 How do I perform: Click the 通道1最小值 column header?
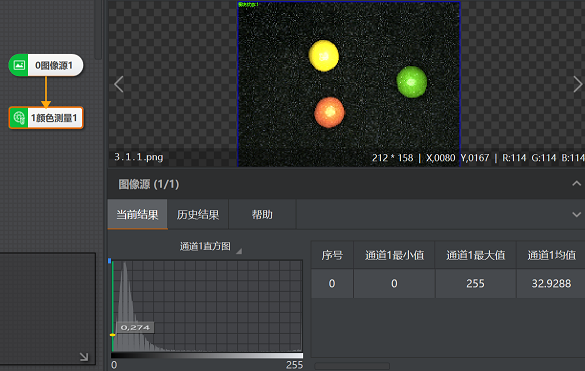coord(394,255)
